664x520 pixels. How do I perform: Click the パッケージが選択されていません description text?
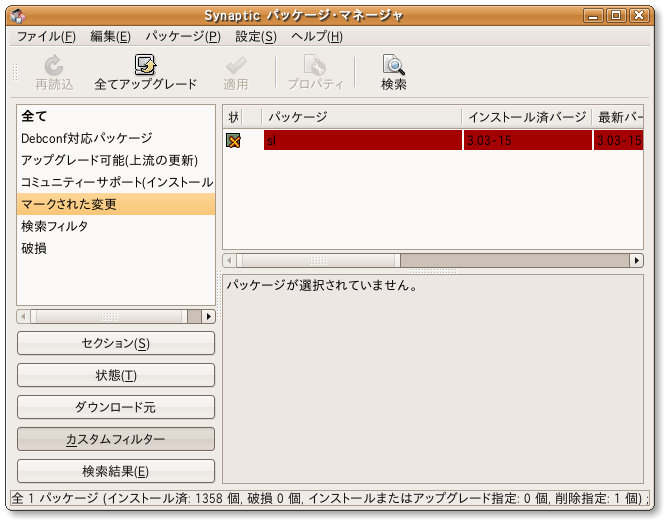pyautogui.click(x=322, y=285)
